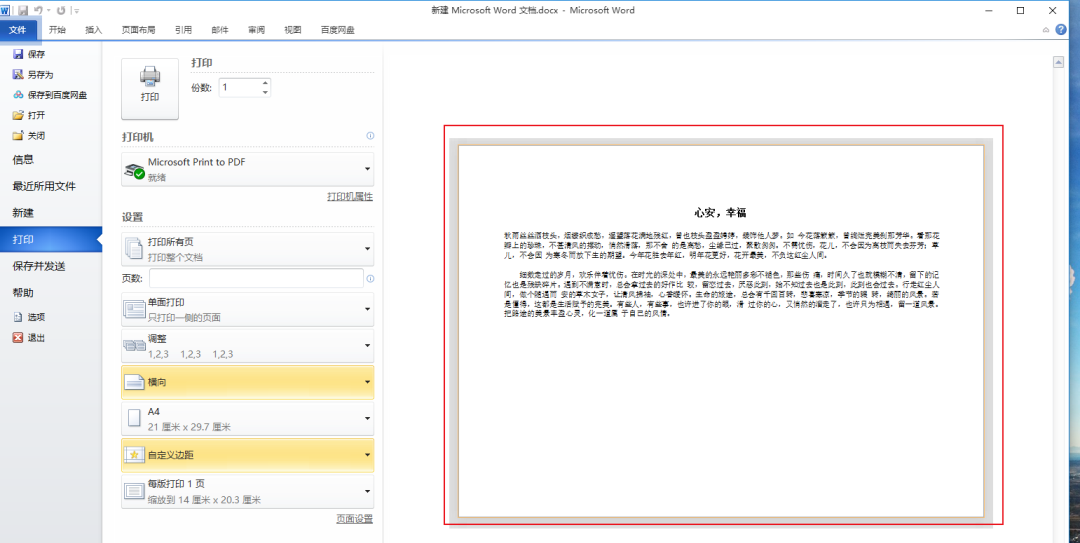Viewport: 1080px width, 543px height.
Task: Click Save As icon in sidebar
Action: (x=18, y=75)
